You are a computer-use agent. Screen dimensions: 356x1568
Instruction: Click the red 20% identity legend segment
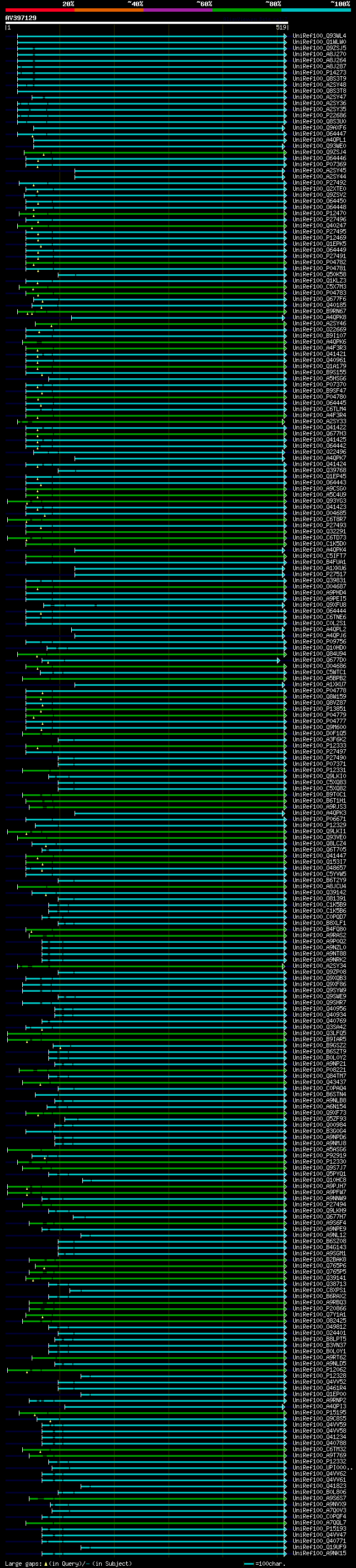(x=39, y=10)
